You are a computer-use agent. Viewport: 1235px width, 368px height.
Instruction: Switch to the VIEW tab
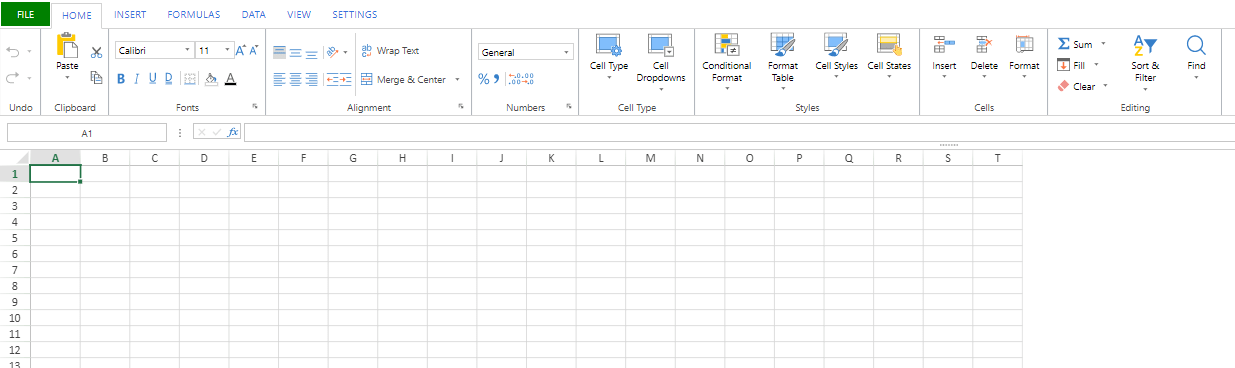298,15
